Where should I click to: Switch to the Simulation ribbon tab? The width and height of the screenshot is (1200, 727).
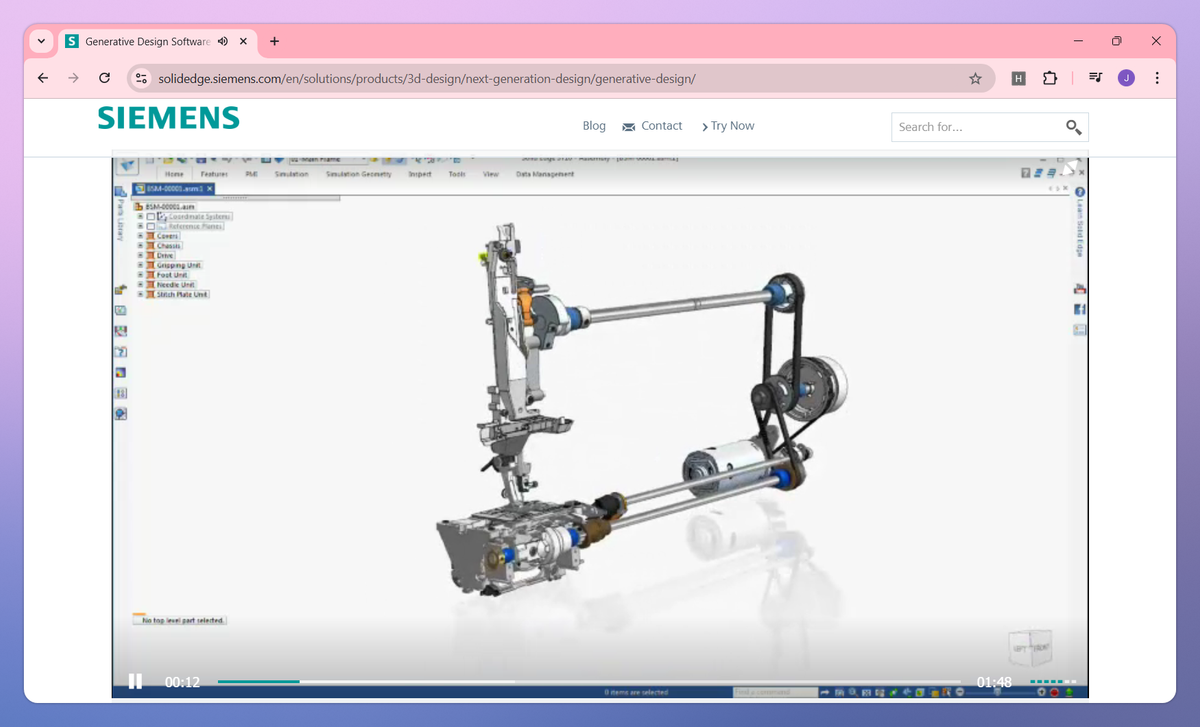click(x=291, y=174)
